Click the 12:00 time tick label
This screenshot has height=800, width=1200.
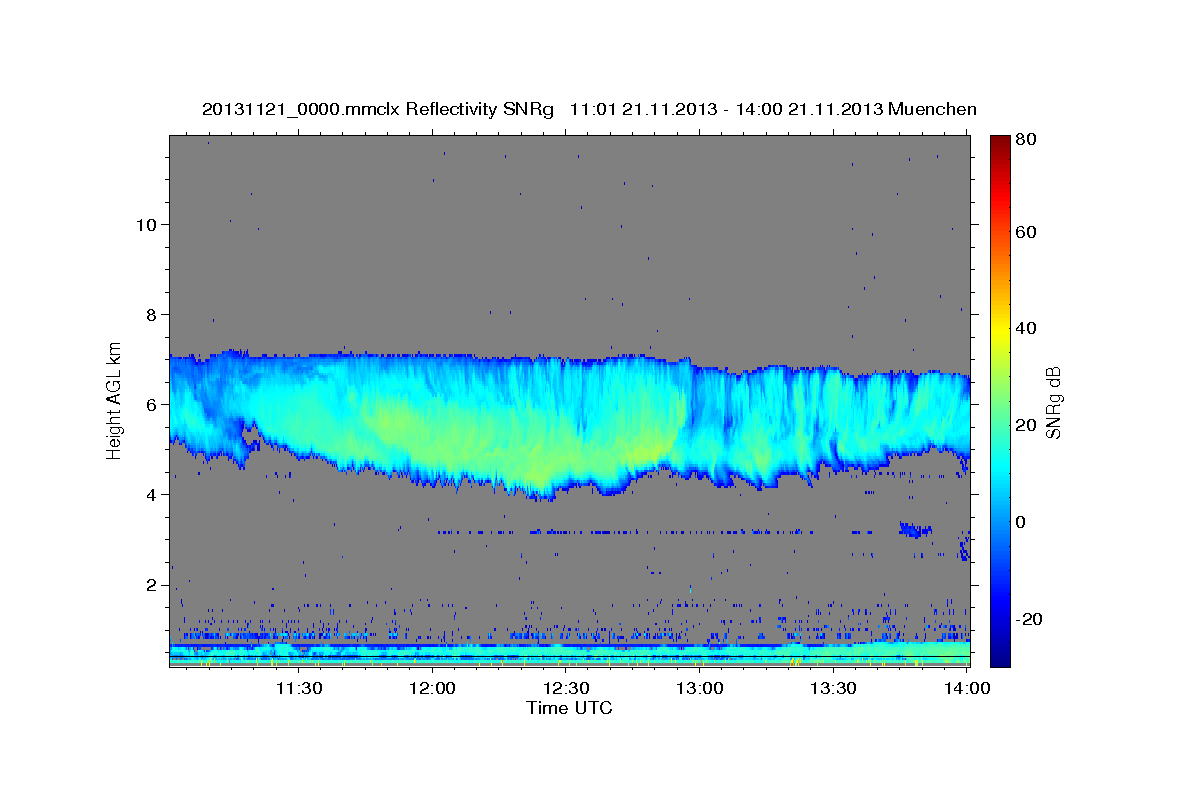pos(433,688)
